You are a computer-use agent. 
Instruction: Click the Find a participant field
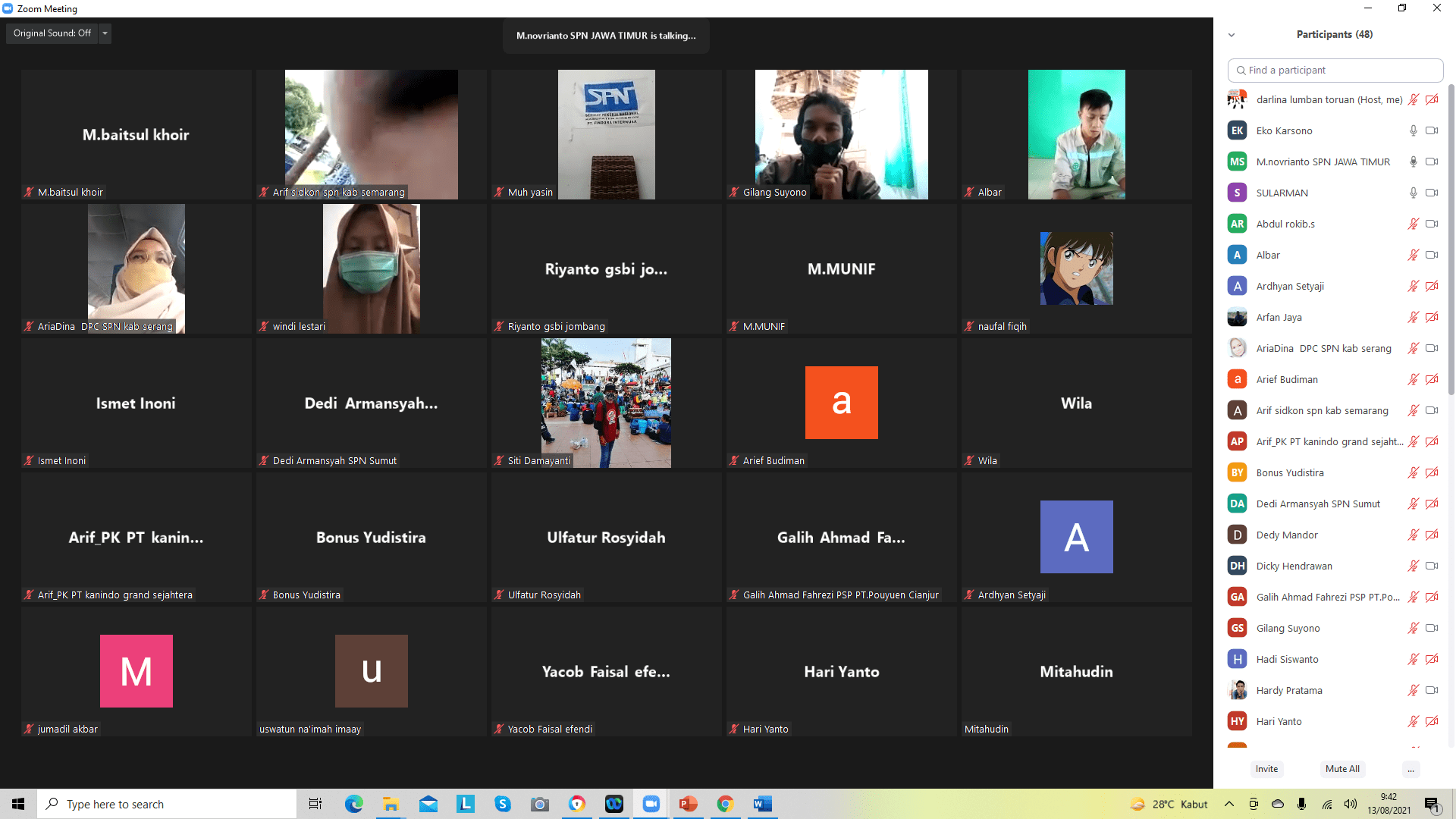pyautogui.click(x=1335, y=70)
